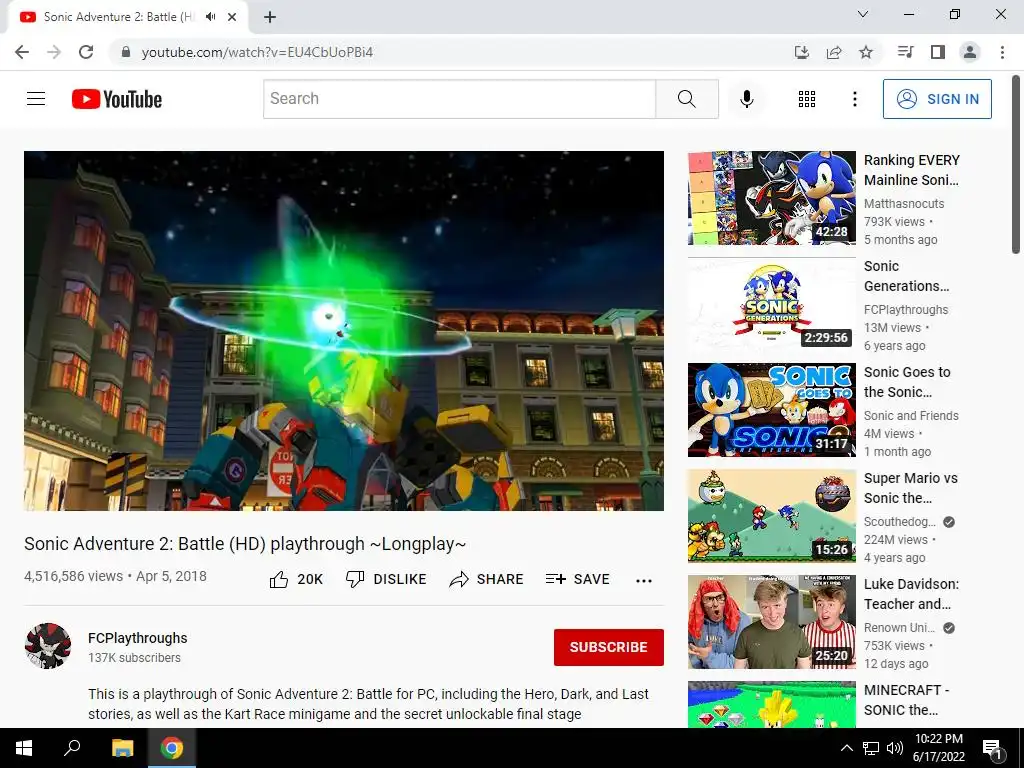1024x768 pixels.
Task: Click the Ranking EVERY Mainline Soni... title
Action: pos(912,170)
